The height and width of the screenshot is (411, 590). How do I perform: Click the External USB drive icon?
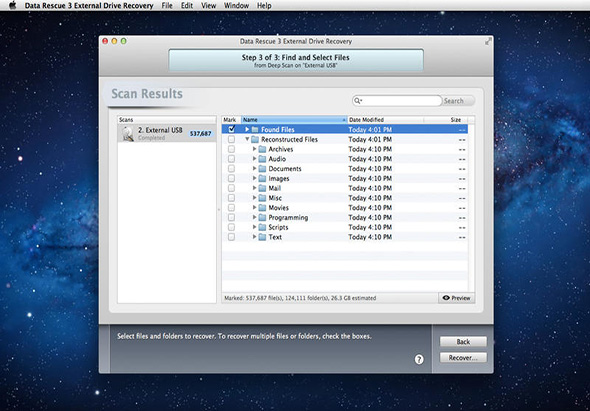[128, 134]
